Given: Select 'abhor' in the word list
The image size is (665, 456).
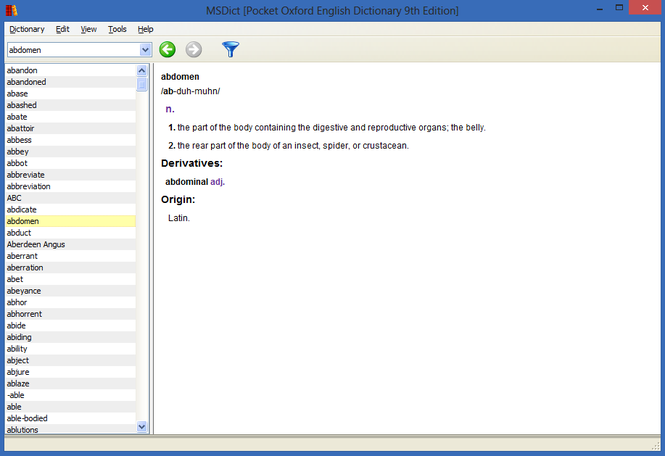Looking at the screenshot, I should point(70,302).
